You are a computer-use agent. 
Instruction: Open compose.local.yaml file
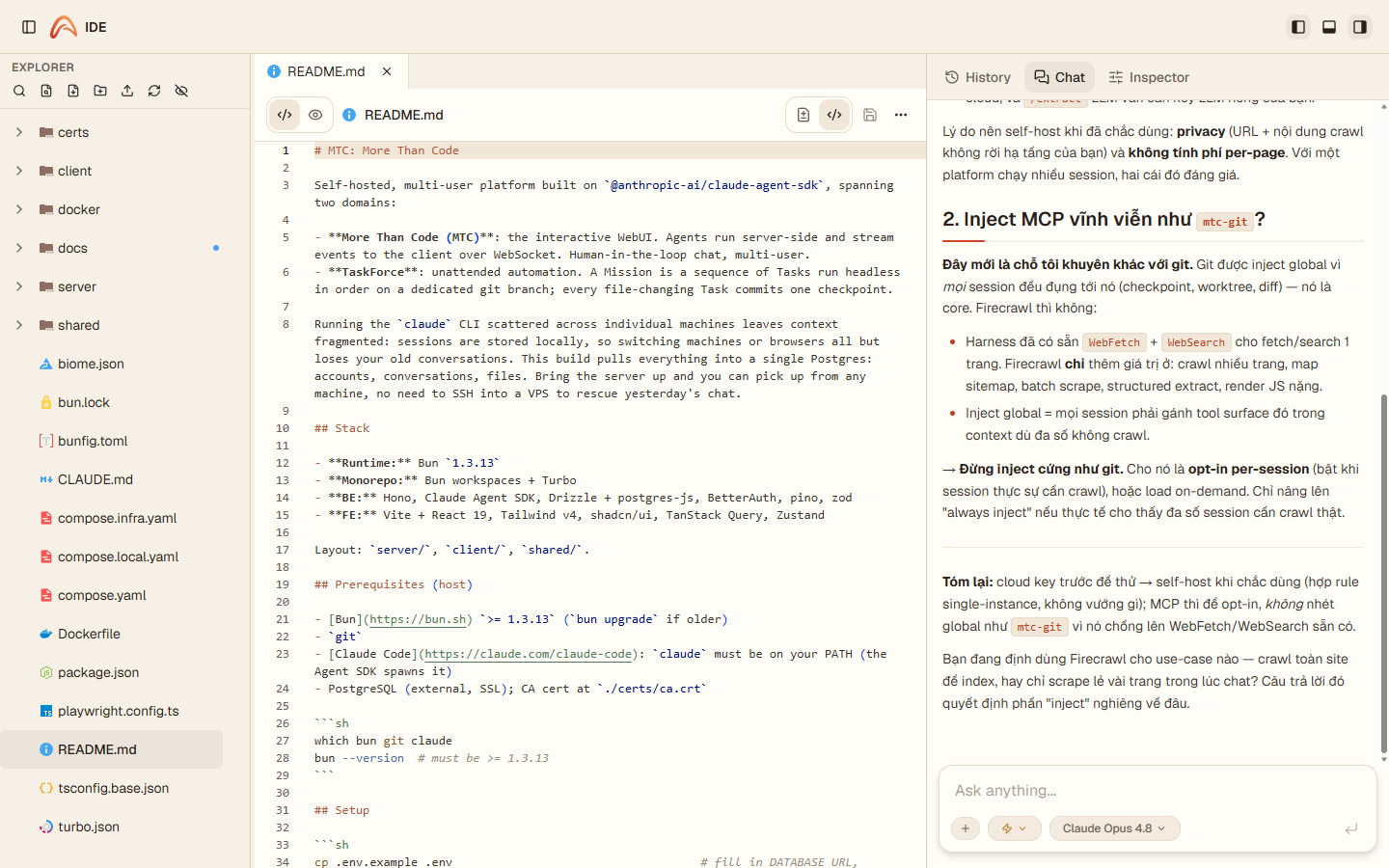[111, 556]
